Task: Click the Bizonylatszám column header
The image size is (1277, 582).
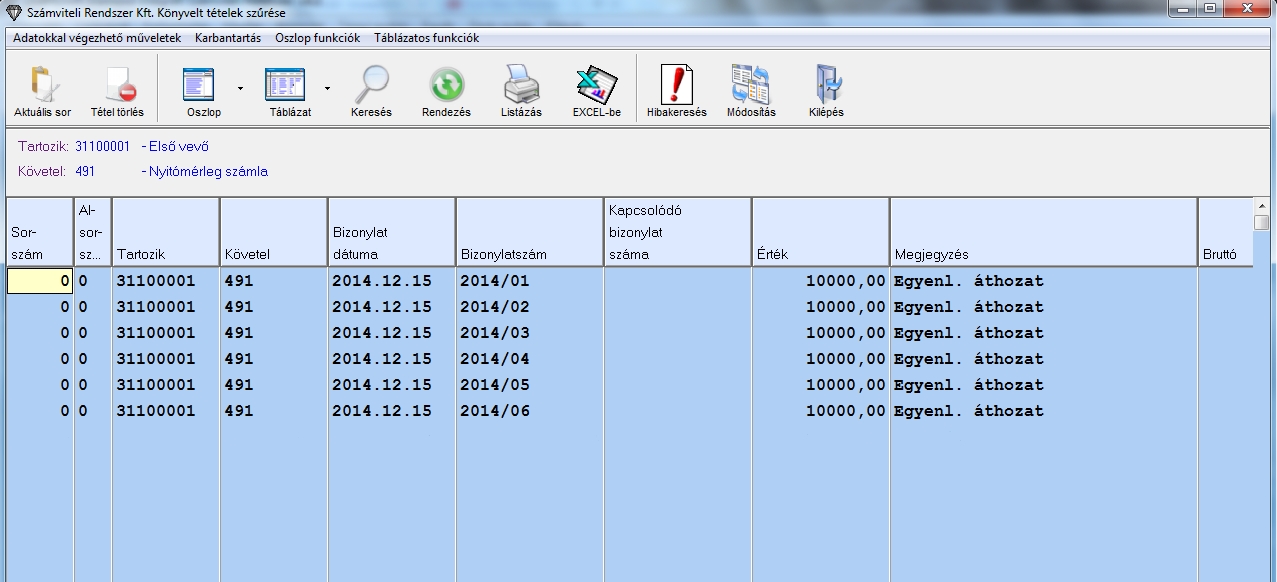Action: click(529, 232)
